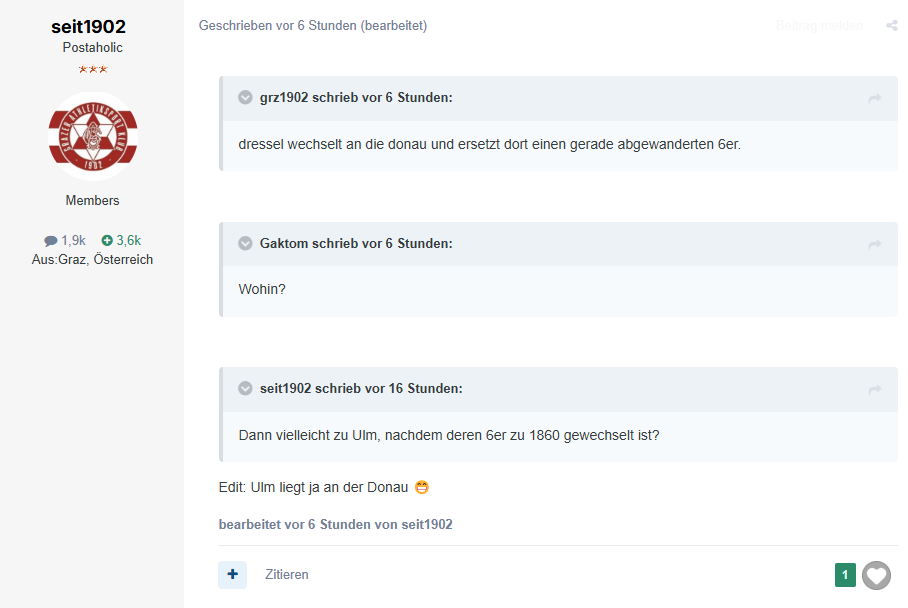The width and height of the screenshot is (908, 608).
Task: Click the grinning emoji in the post
Action: (x=422, y=488)
